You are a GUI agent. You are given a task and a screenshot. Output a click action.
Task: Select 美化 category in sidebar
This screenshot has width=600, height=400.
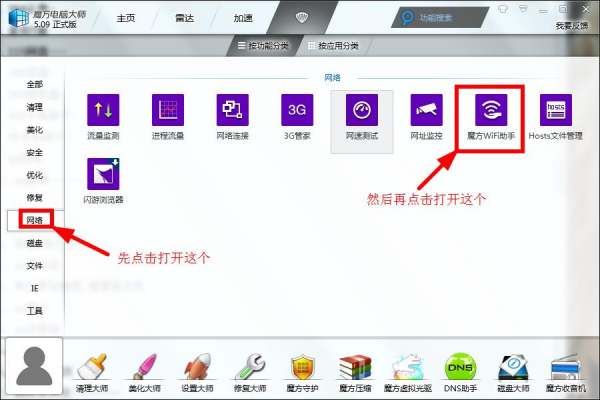(x=34, y=130)
